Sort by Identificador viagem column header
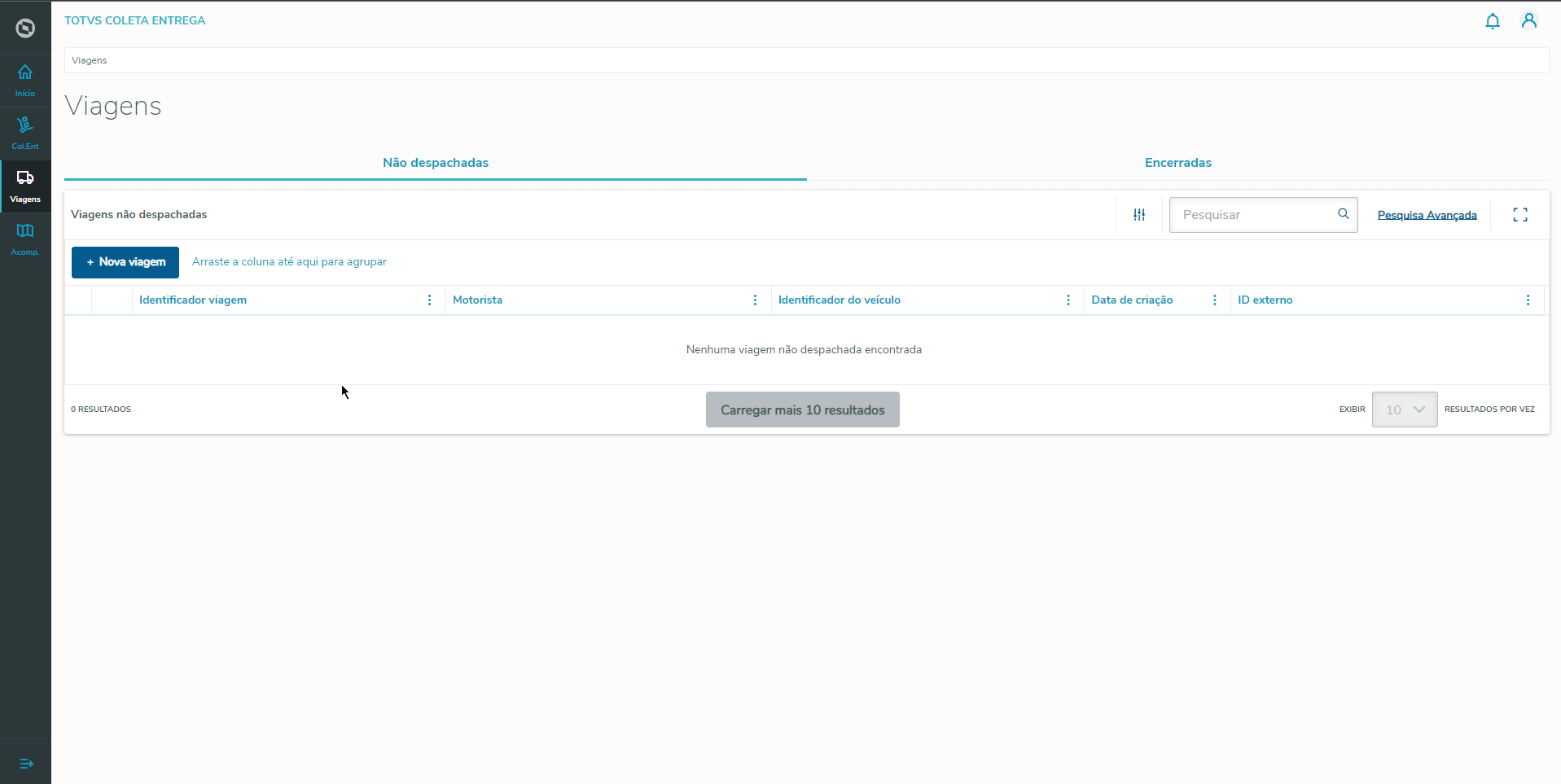This screenshot has width=1561, height=784. [193, 300]
